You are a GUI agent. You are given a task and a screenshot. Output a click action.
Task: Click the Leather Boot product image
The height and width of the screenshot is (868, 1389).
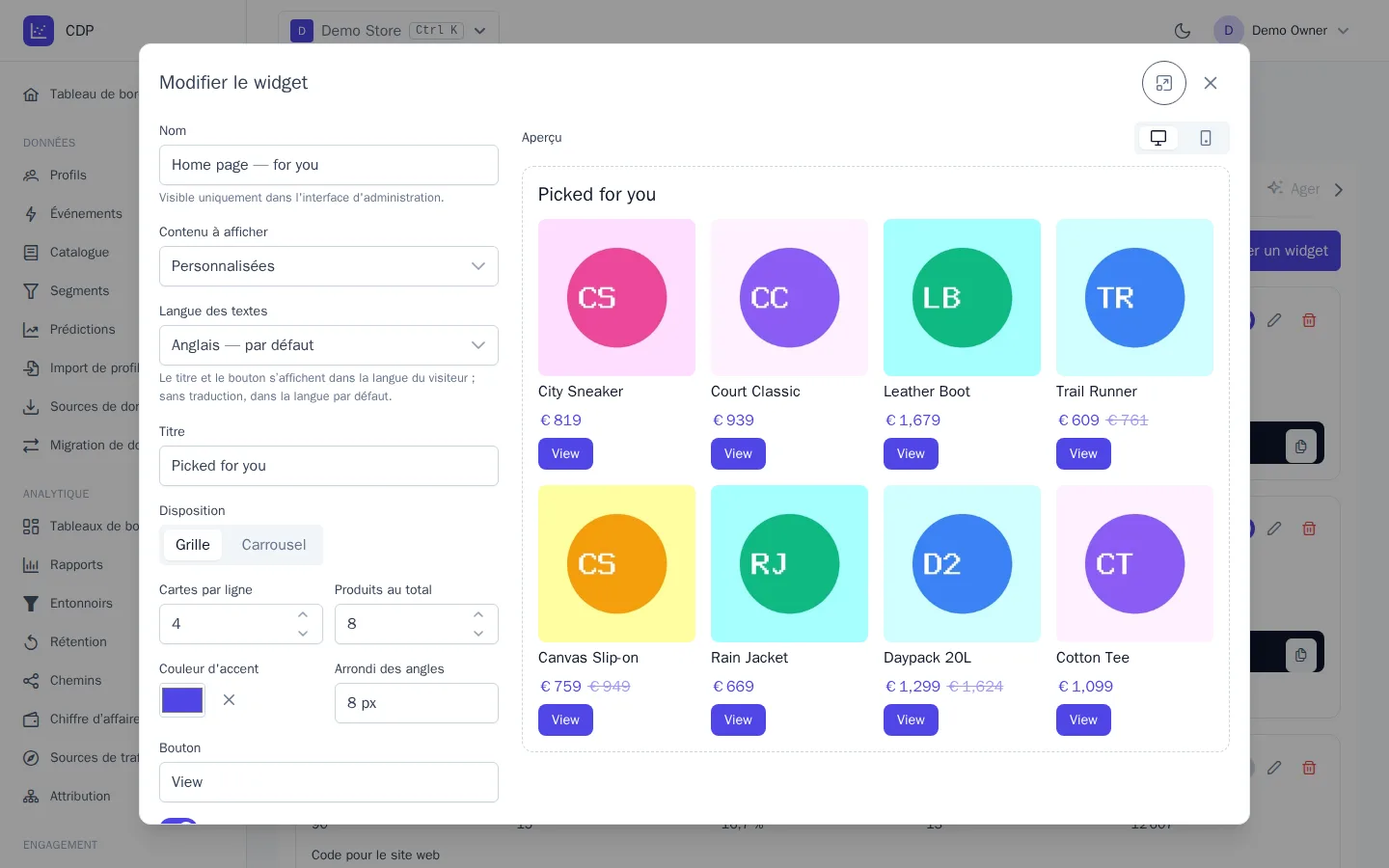point(962,297)
